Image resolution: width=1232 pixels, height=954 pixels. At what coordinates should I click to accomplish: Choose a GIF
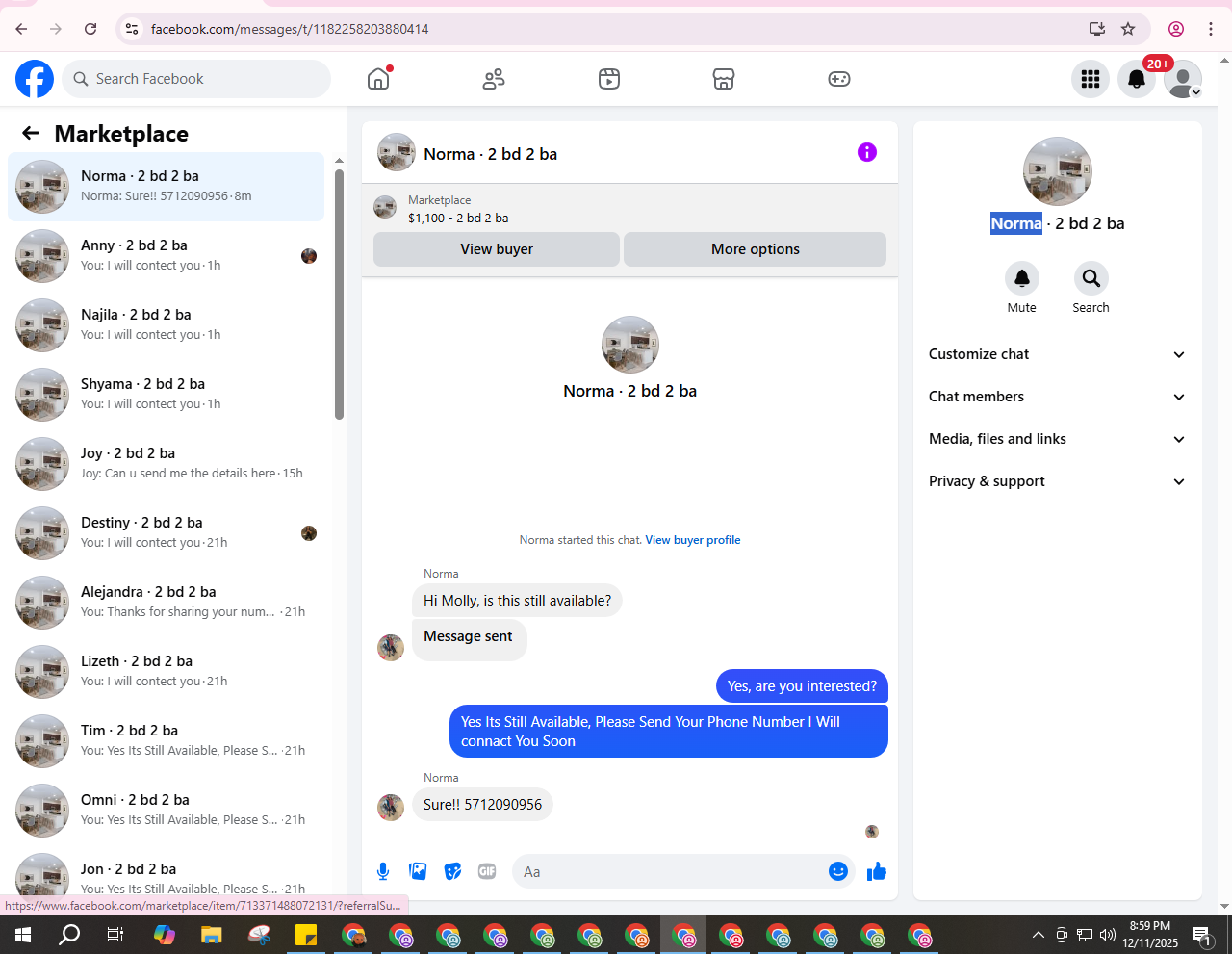coord(487,871)
